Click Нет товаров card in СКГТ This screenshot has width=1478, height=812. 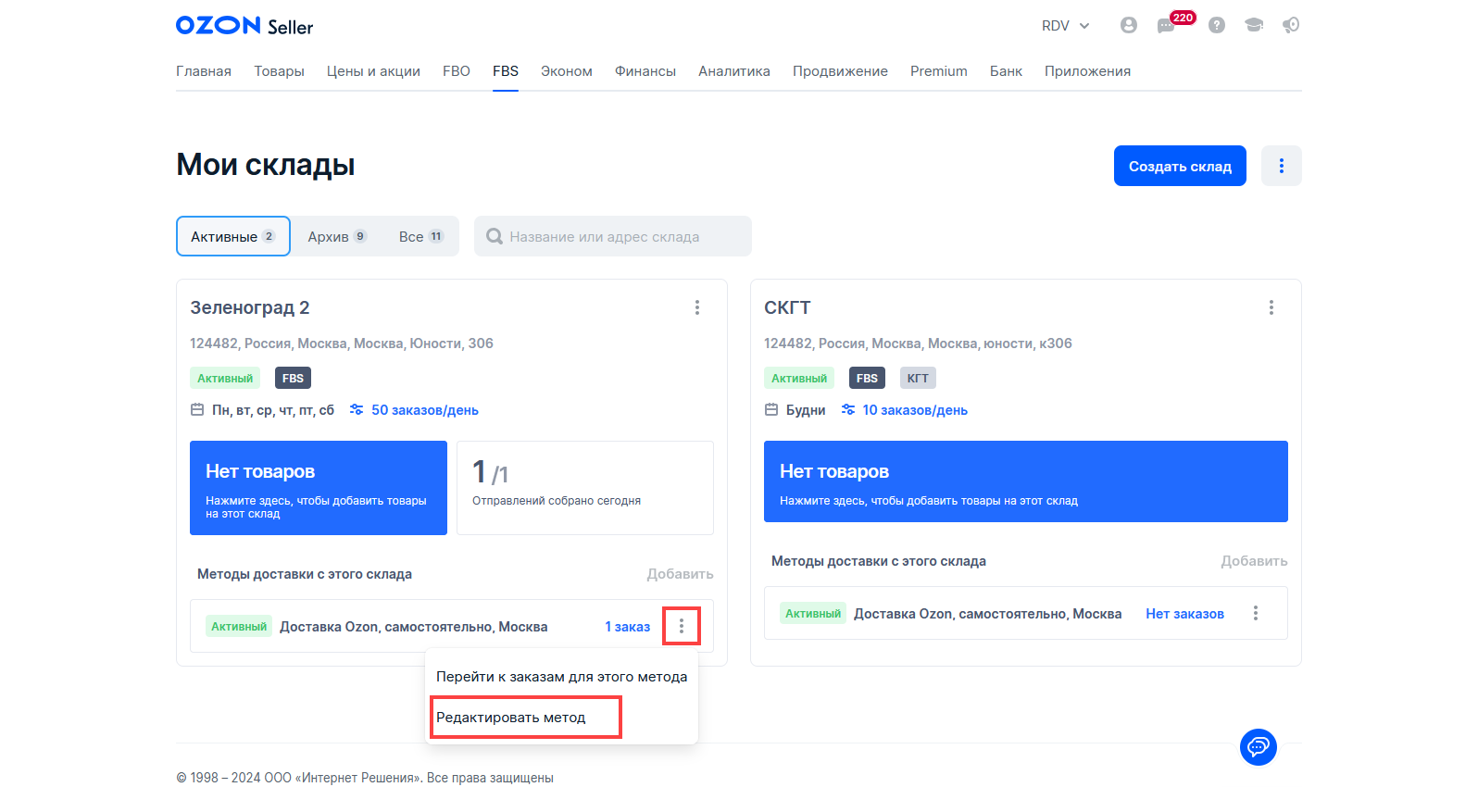coord(1026,481)
